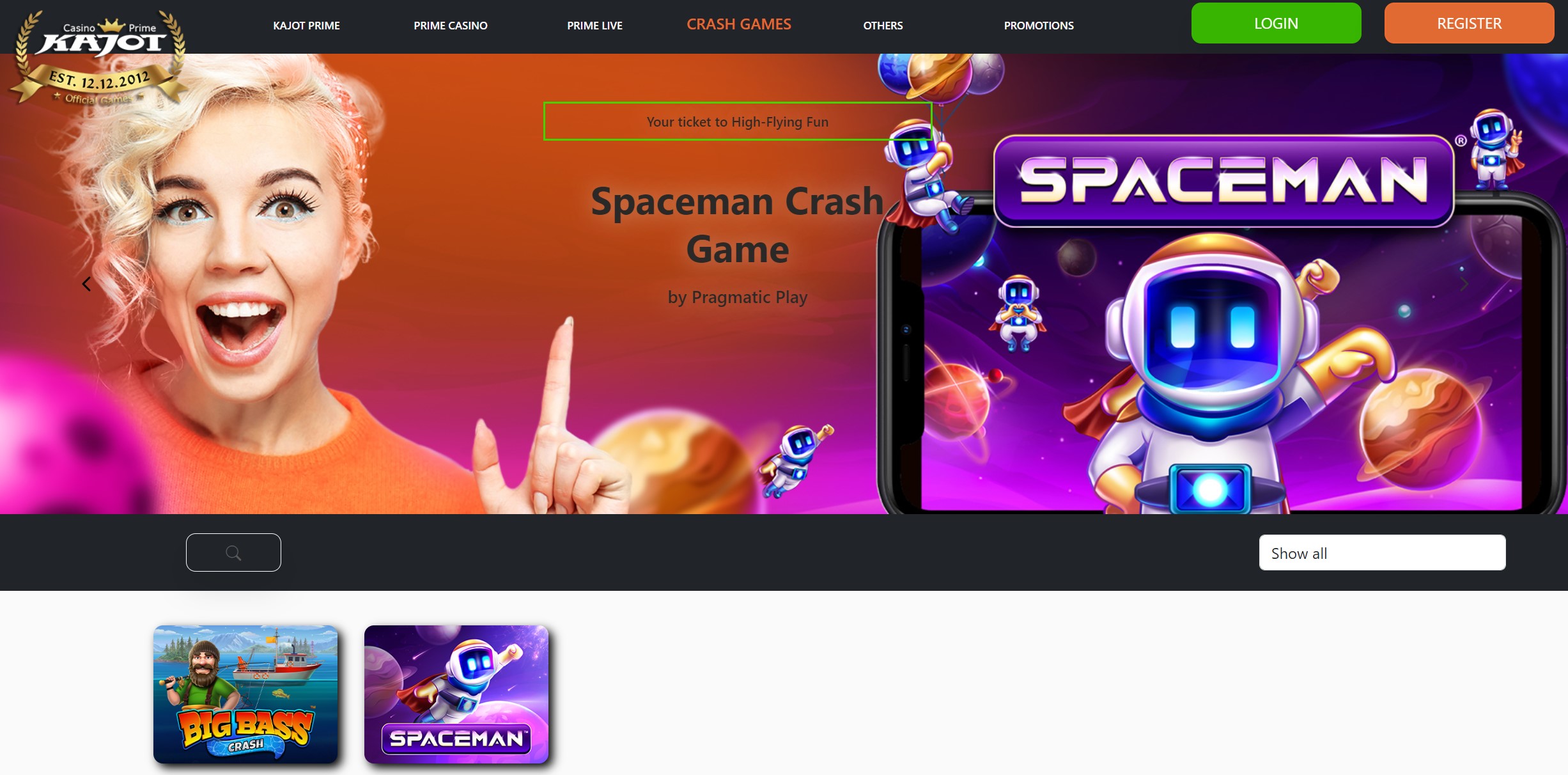
Task: Click the by Pragmatic Play text
Action: 738,297
